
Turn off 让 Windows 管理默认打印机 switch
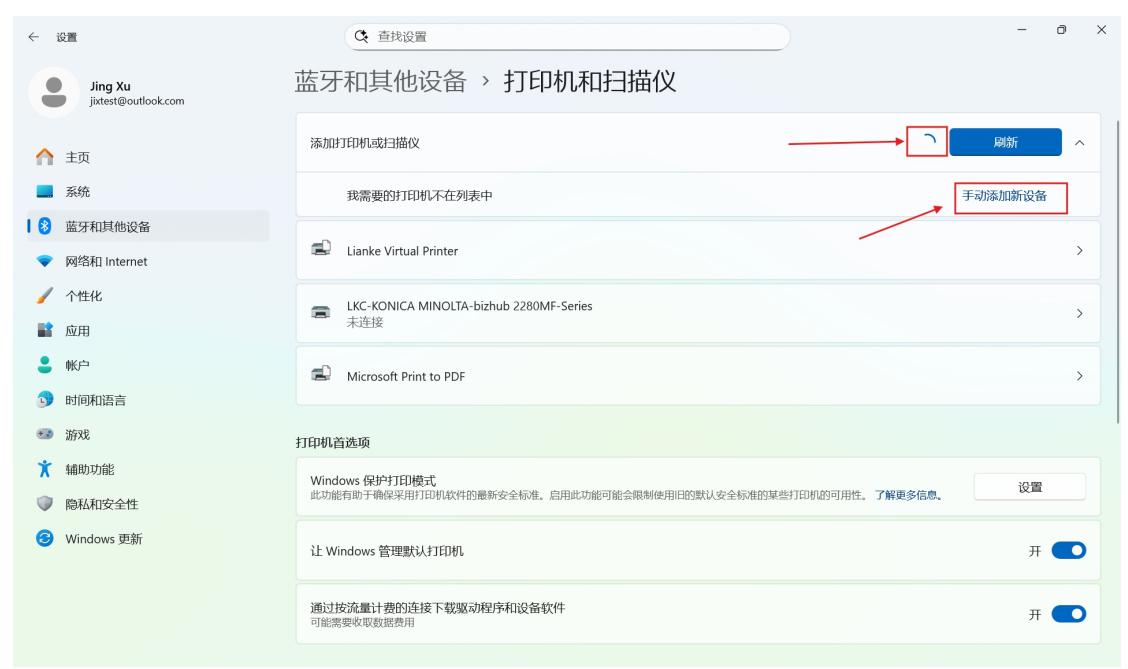(x=1068, y=550)
